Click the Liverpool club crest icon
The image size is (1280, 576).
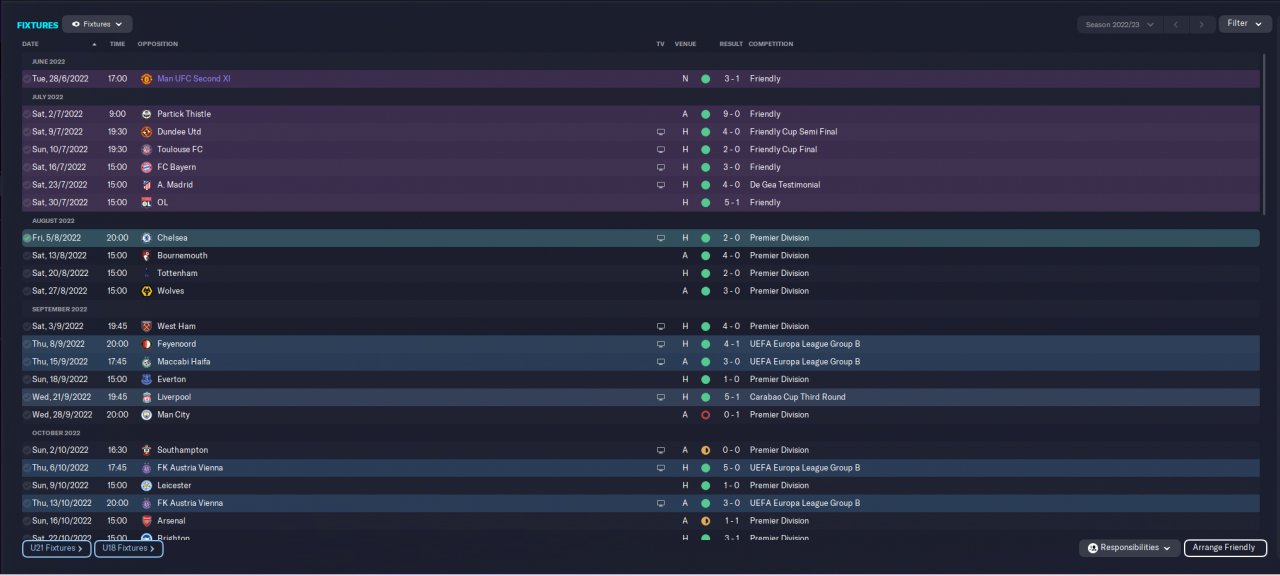147,397
